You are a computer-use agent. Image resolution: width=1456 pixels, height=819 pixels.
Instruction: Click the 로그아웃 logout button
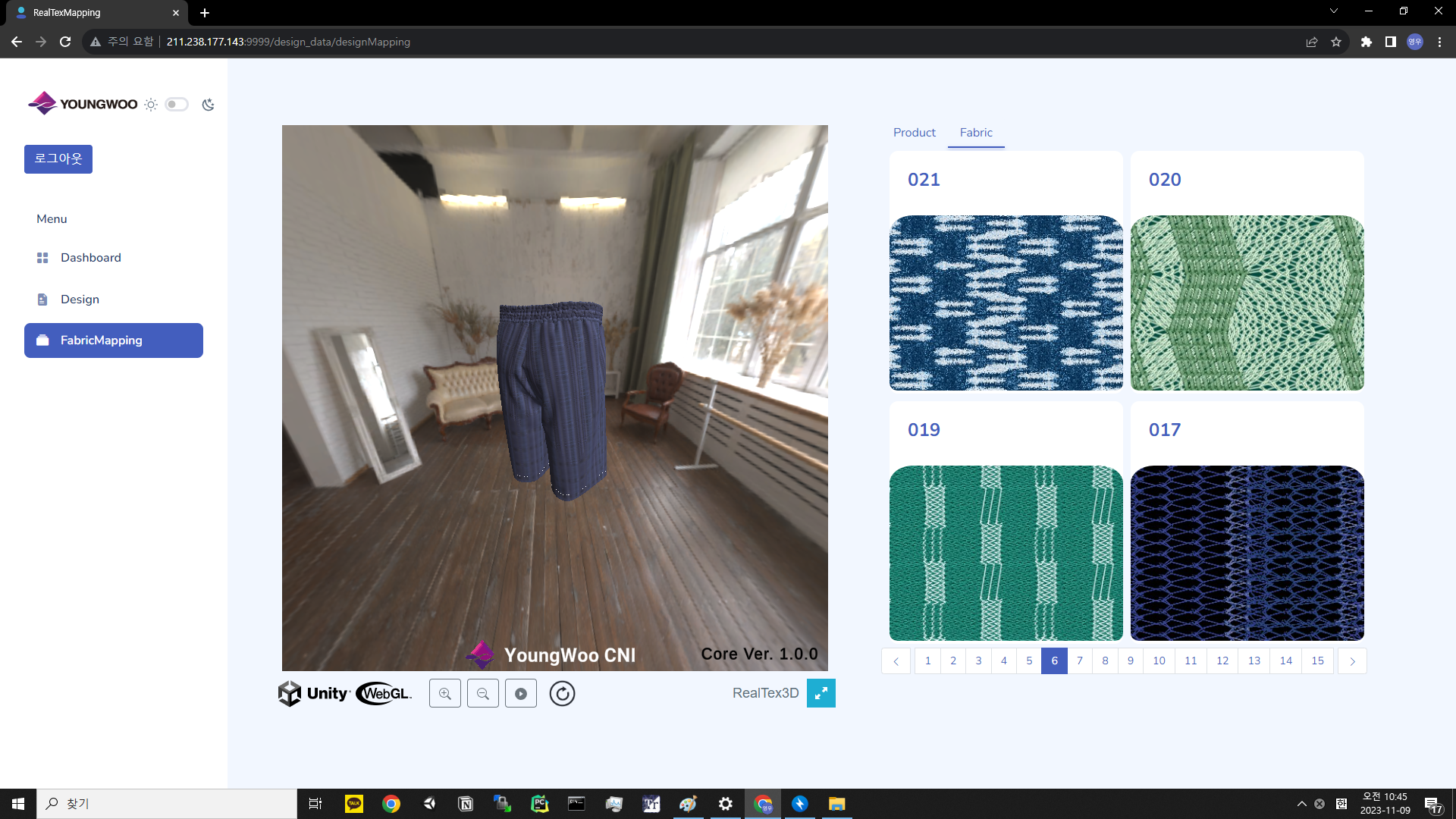[x=58, y=159]
